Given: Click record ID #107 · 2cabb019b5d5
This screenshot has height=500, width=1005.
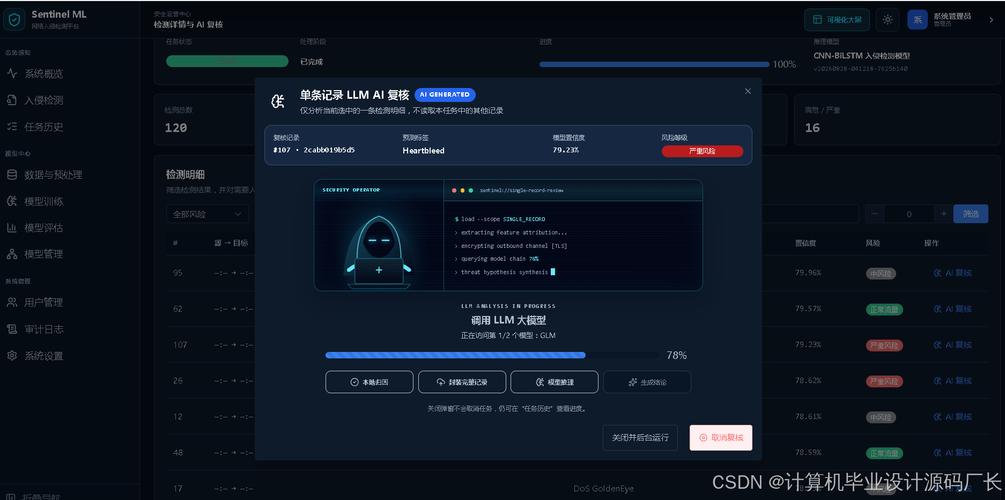Looking at the screenshot, I should pos(314,150).
